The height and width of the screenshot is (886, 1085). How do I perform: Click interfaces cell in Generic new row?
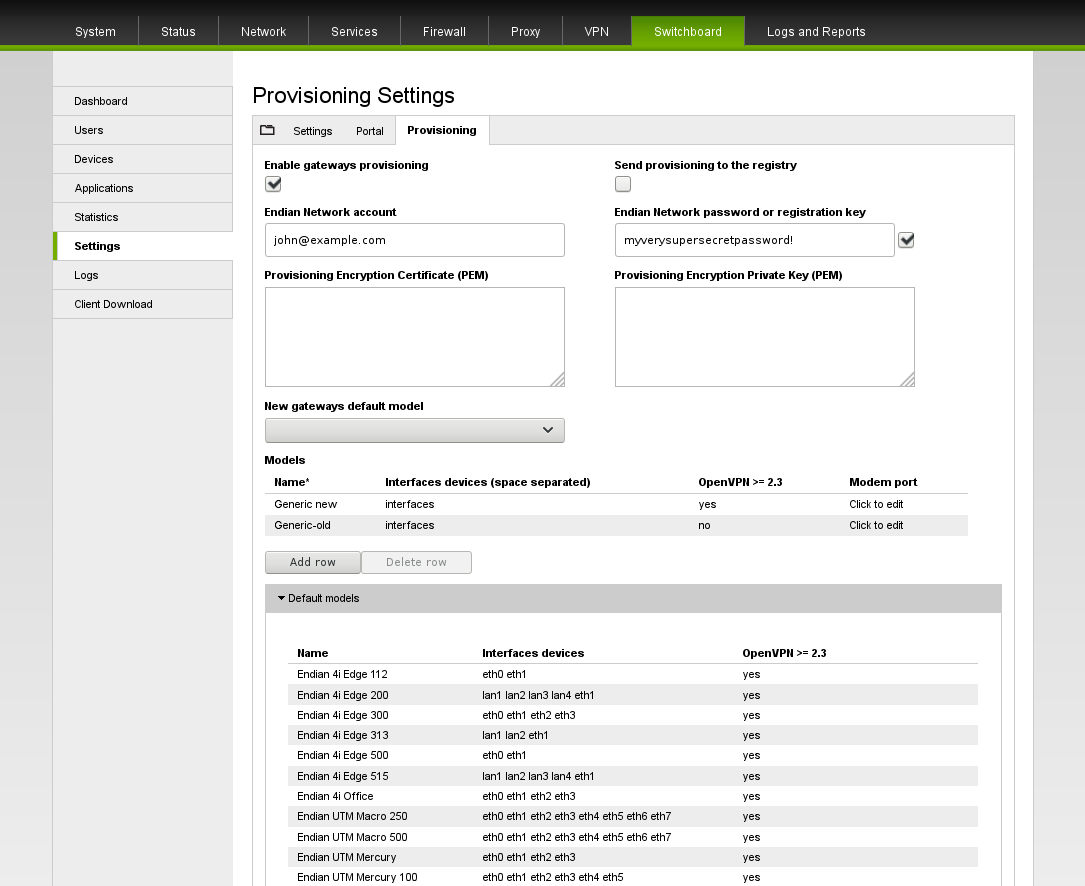tap(410, 505)
